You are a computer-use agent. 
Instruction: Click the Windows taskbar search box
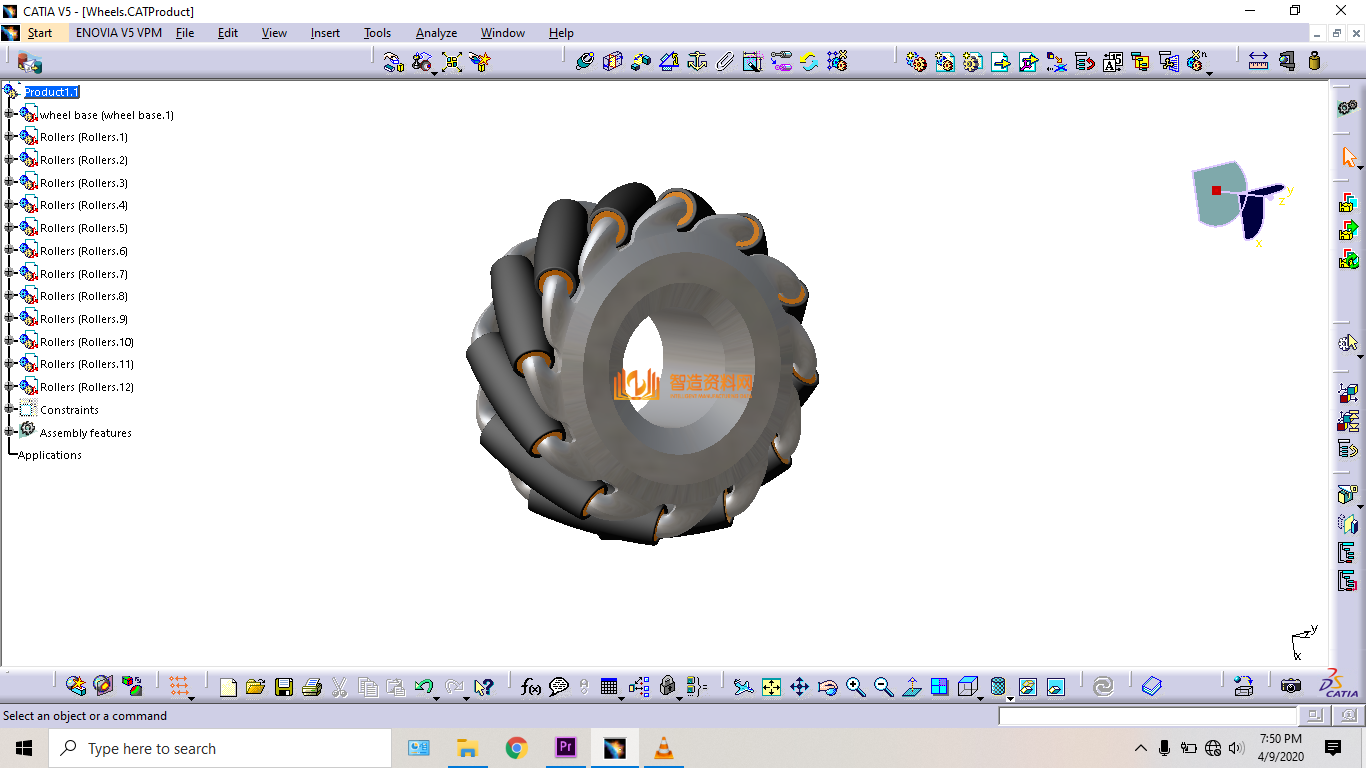[220, 749]
